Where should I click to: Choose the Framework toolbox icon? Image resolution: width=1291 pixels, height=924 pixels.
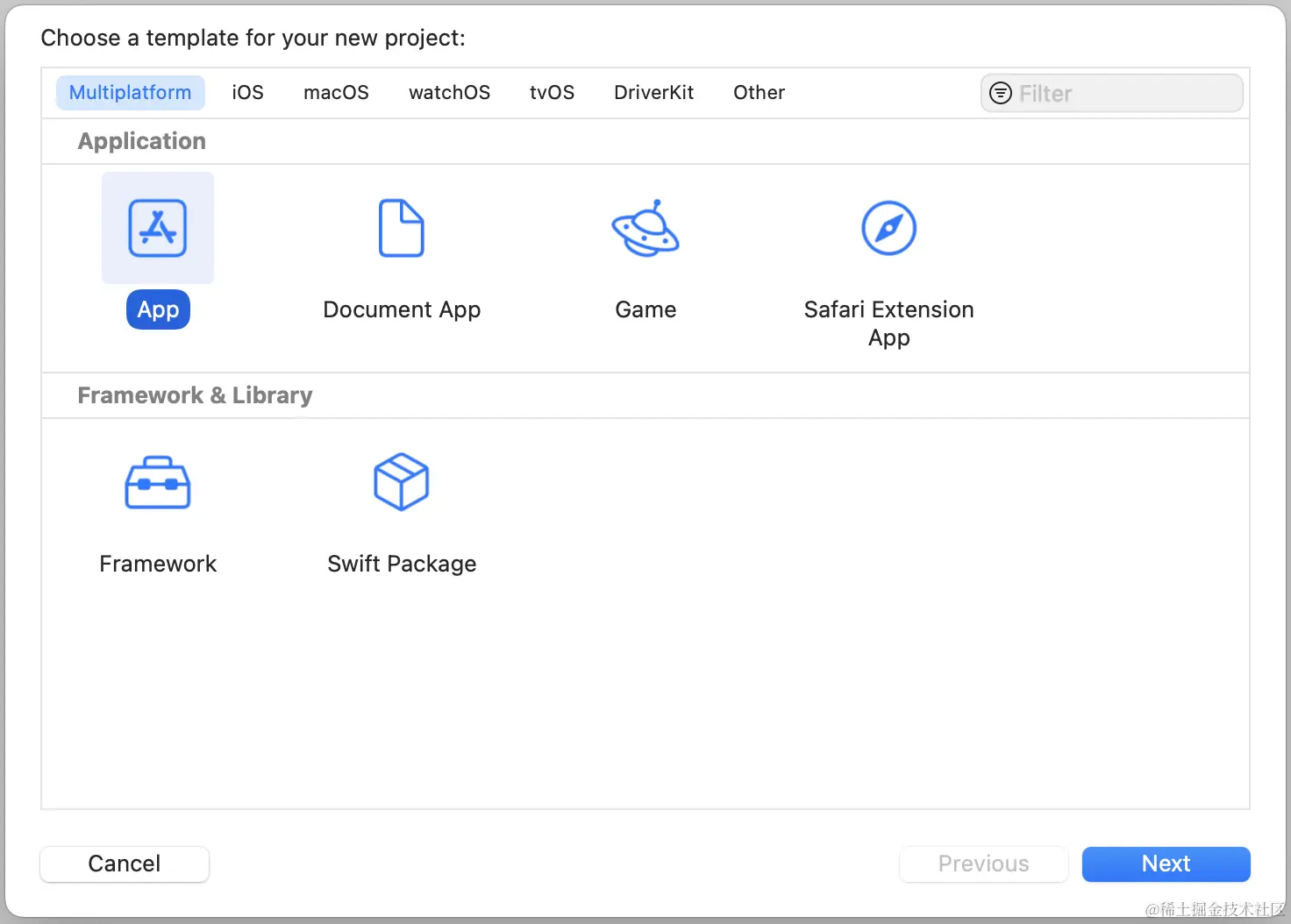tap(158, 482)
